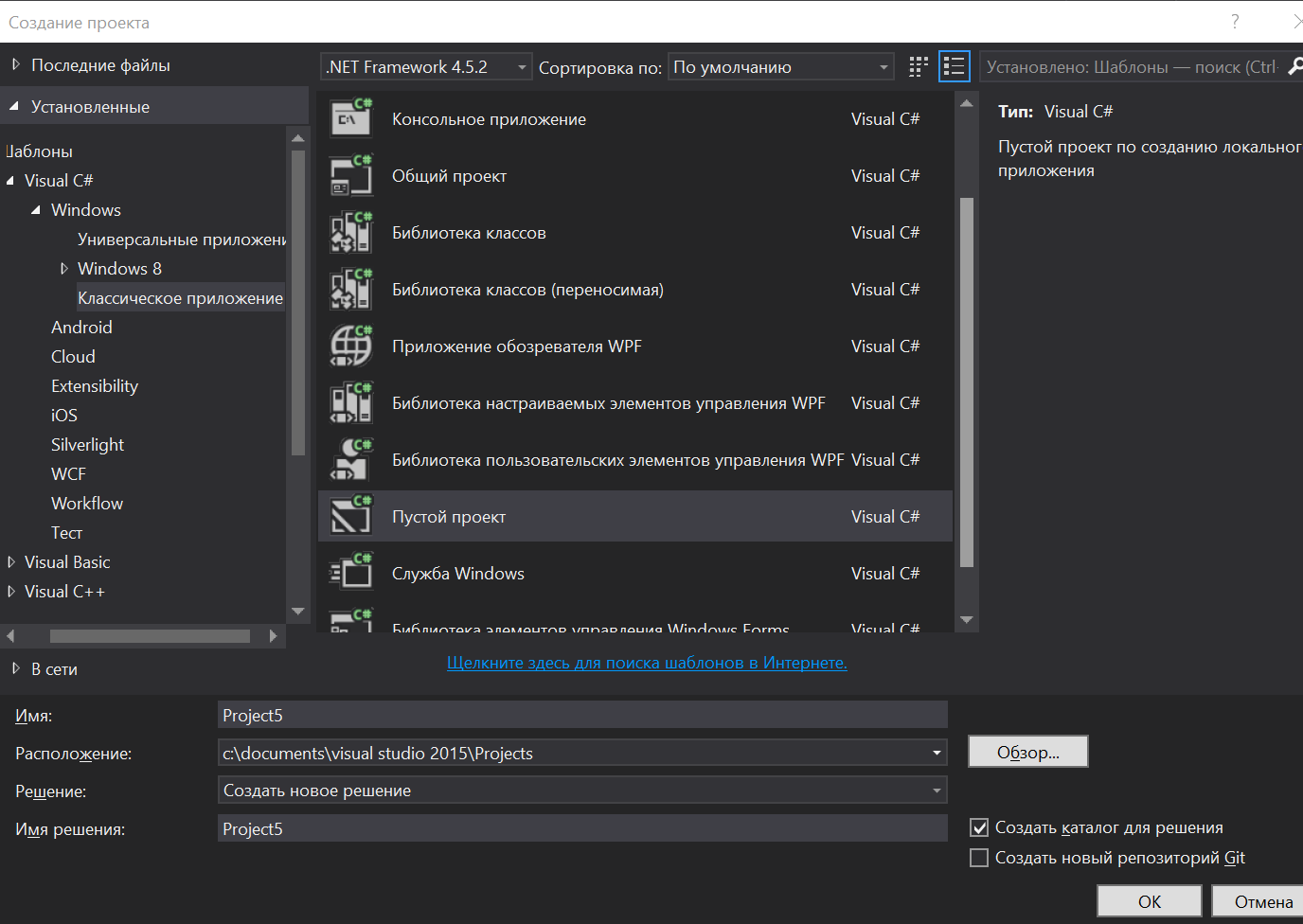Click the WPF browser application globe icon
Viewport: 1303px width, 924px height.
[350, 346]
